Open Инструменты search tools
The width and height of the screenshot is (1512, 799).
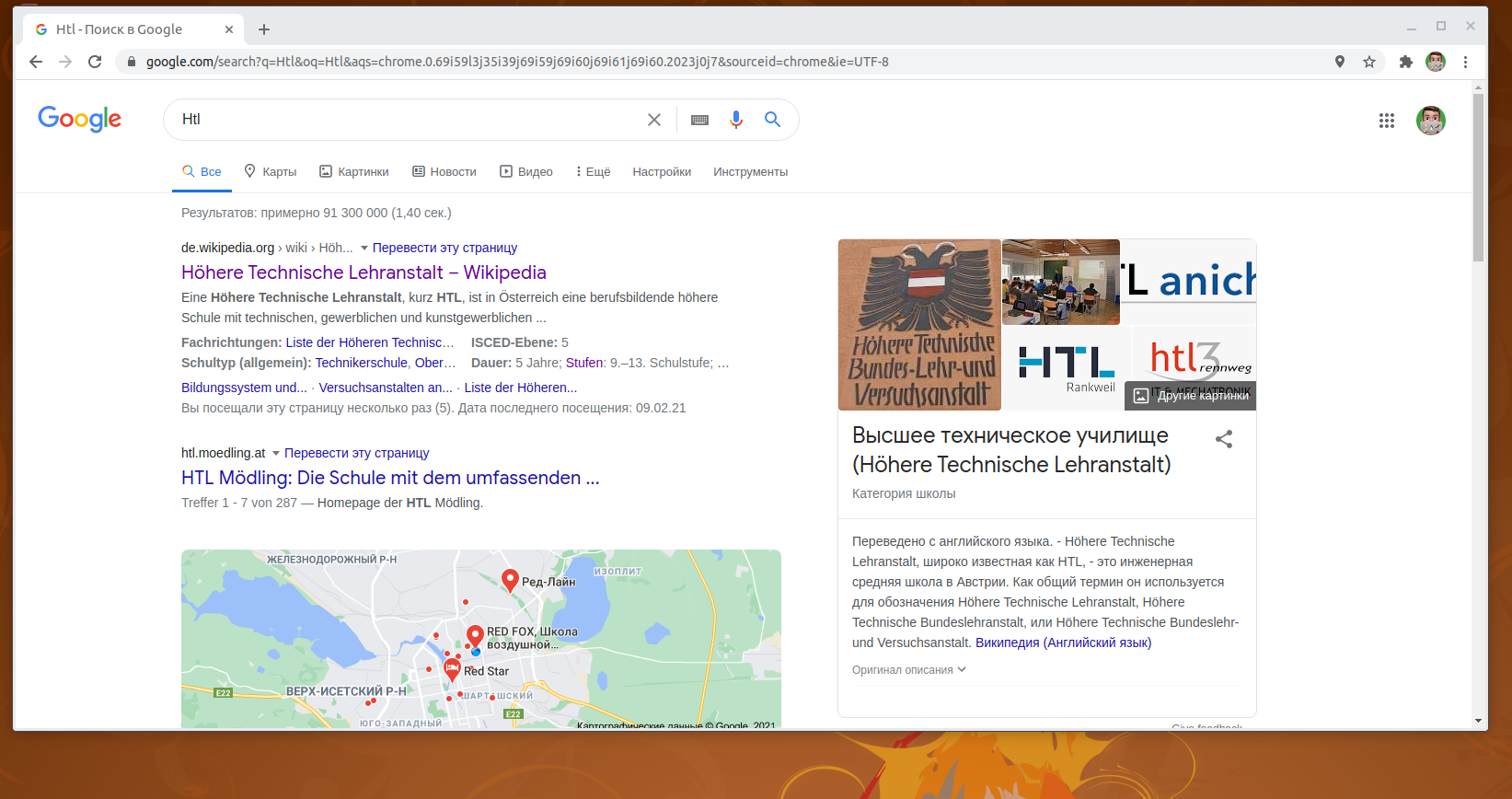[x=750, y=172]
